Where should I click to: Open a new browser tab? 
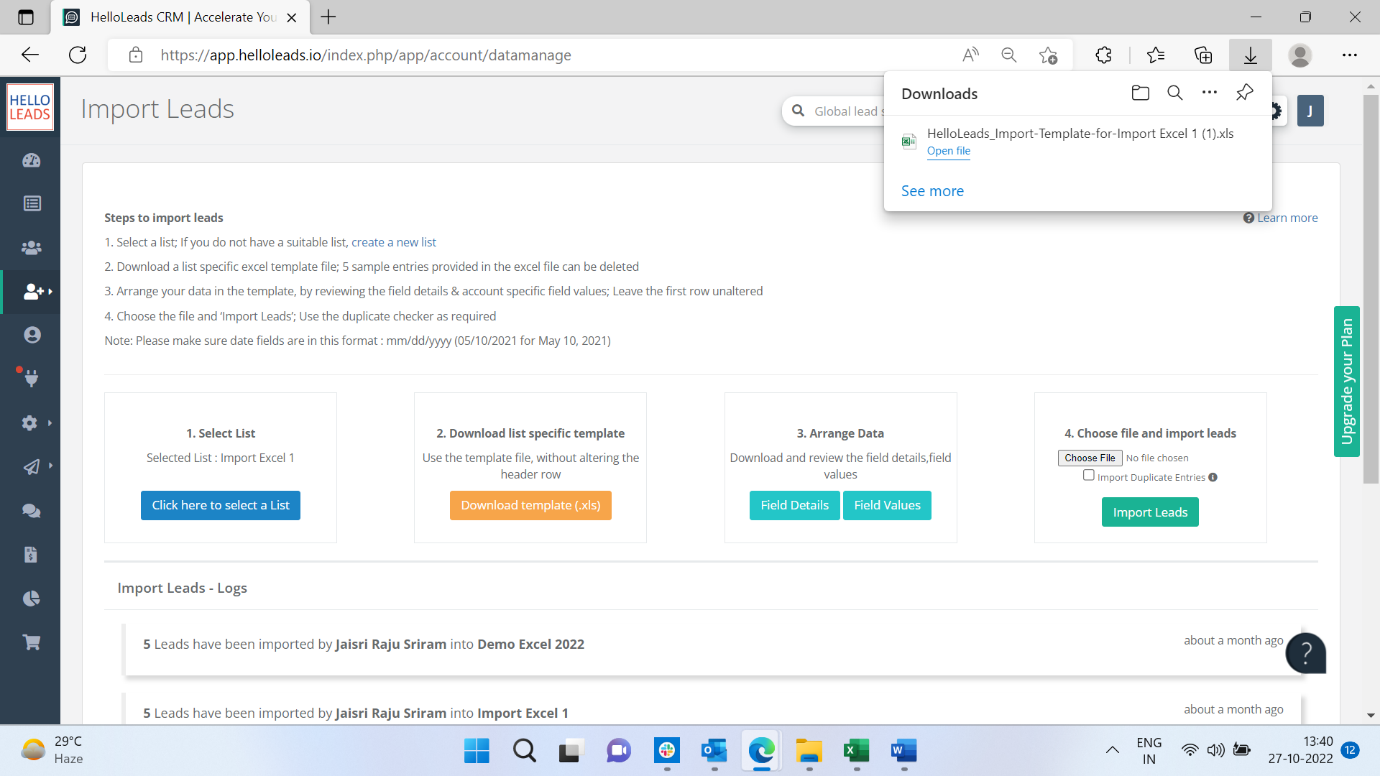point(328,17)
